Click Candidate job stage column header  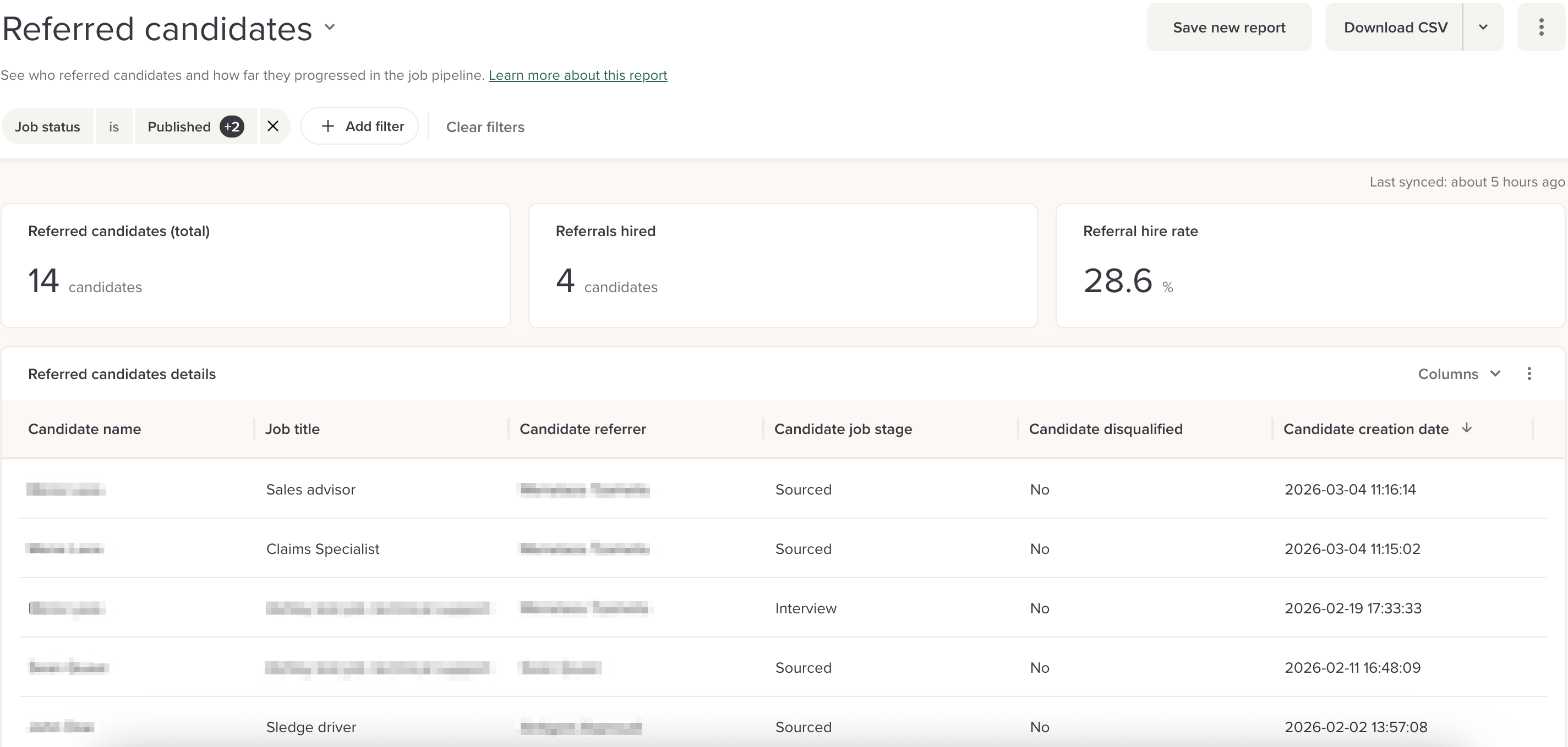click(843, 429)
